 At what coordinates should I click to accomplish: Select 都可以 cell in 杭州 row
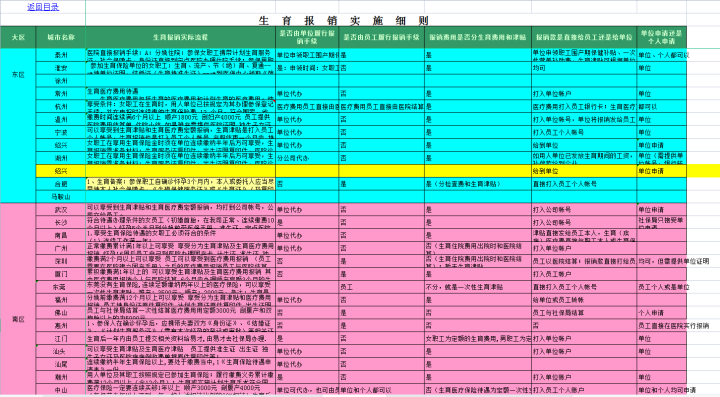[x=662, y=106]
